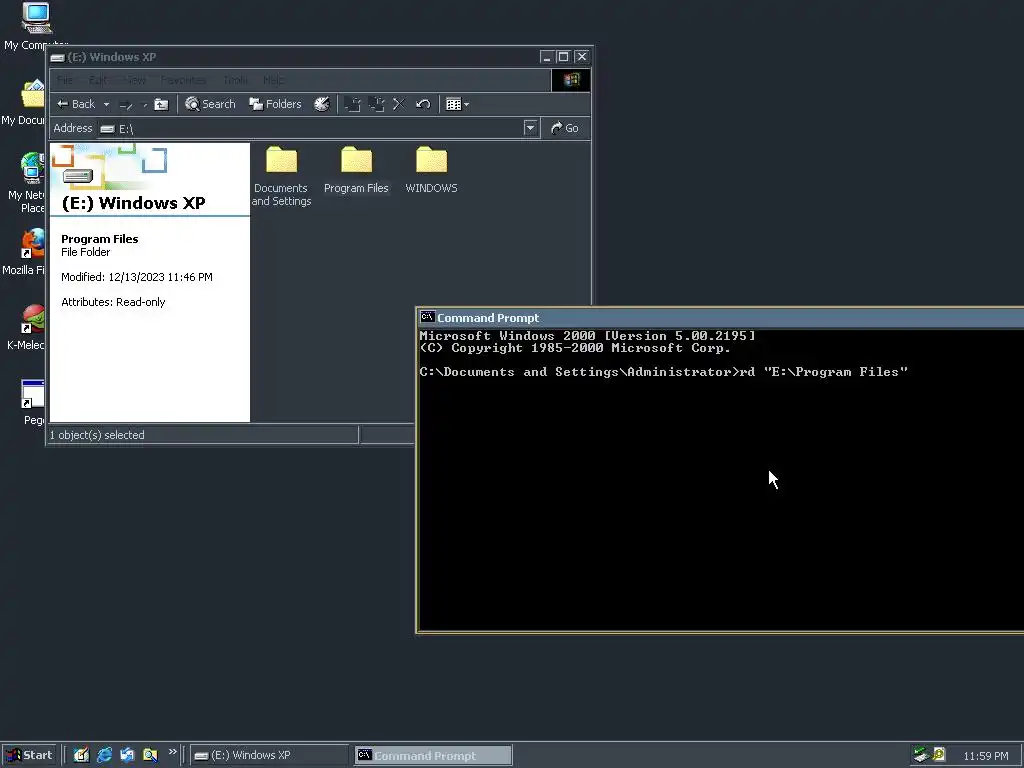Switch to (E:) Windows XP taskbar button

pos(269,756)
